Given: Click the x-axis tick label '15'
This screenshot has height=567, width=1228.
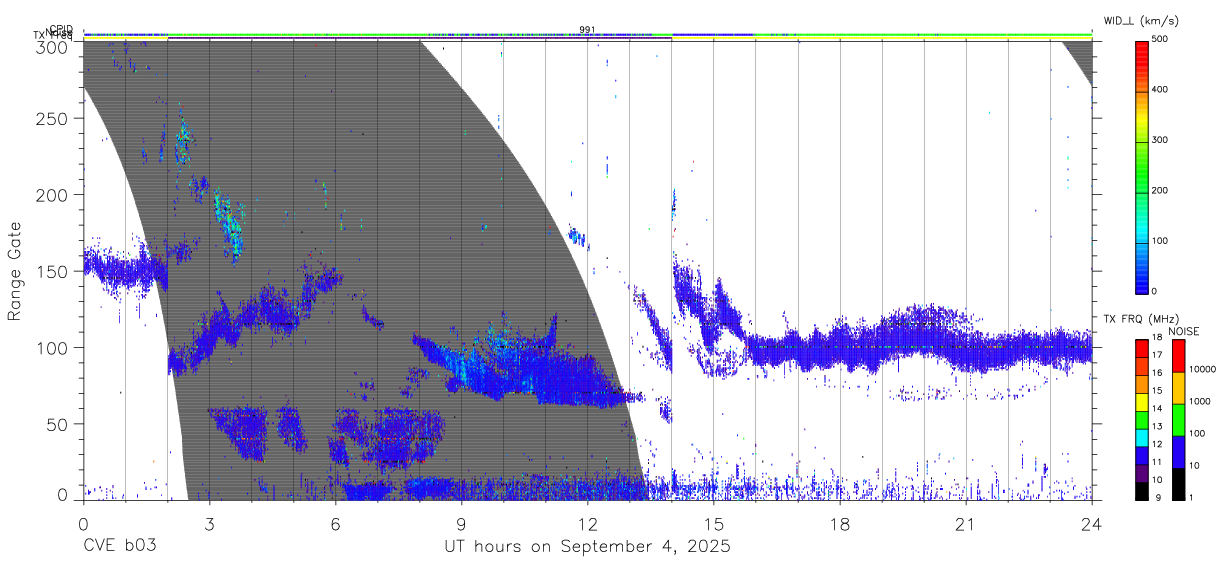Looking at the screenshot, I should click(714, 524).
